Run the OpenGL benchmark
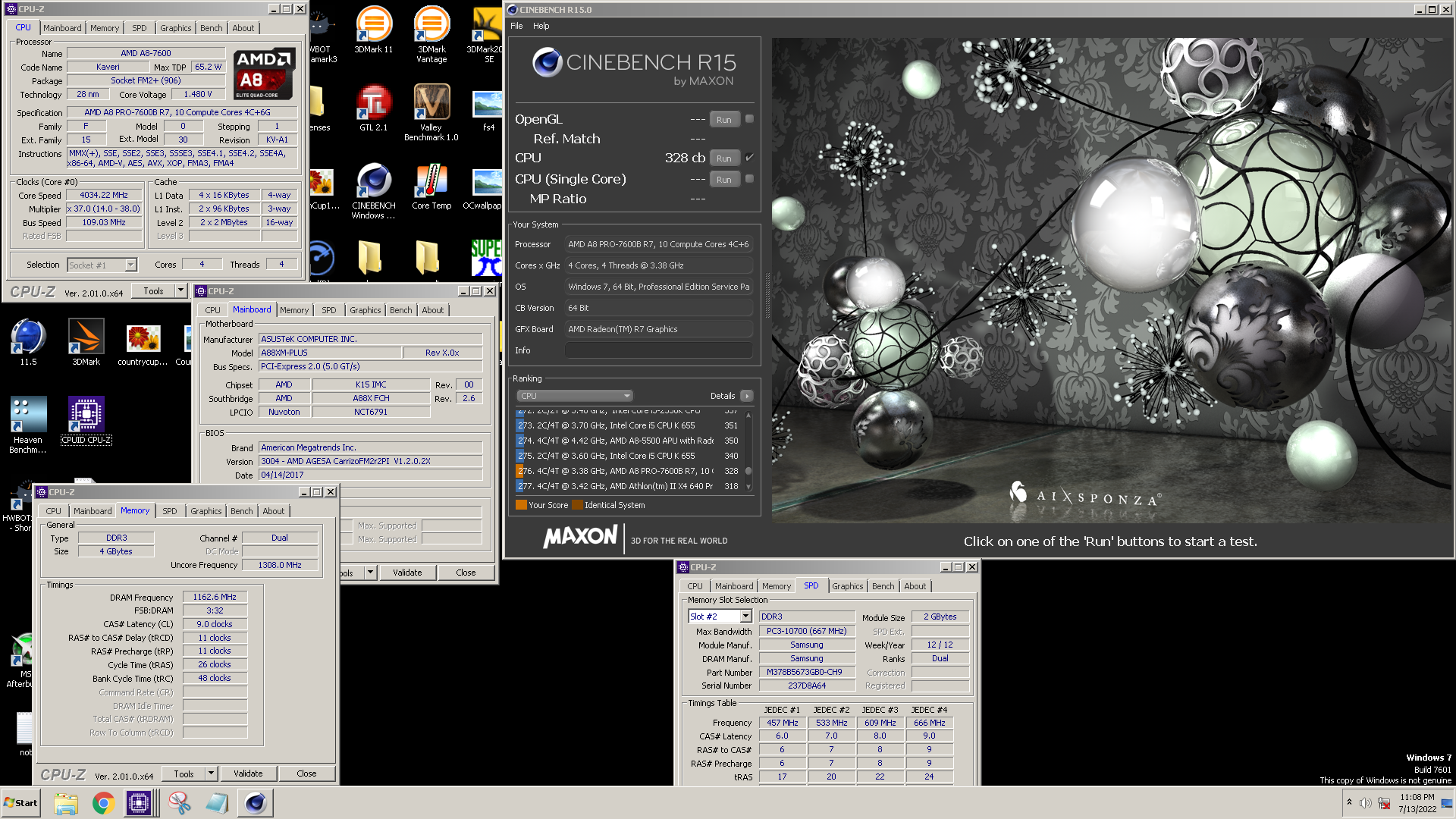This screenshot has height=819, width=1456. click(723, 120)
